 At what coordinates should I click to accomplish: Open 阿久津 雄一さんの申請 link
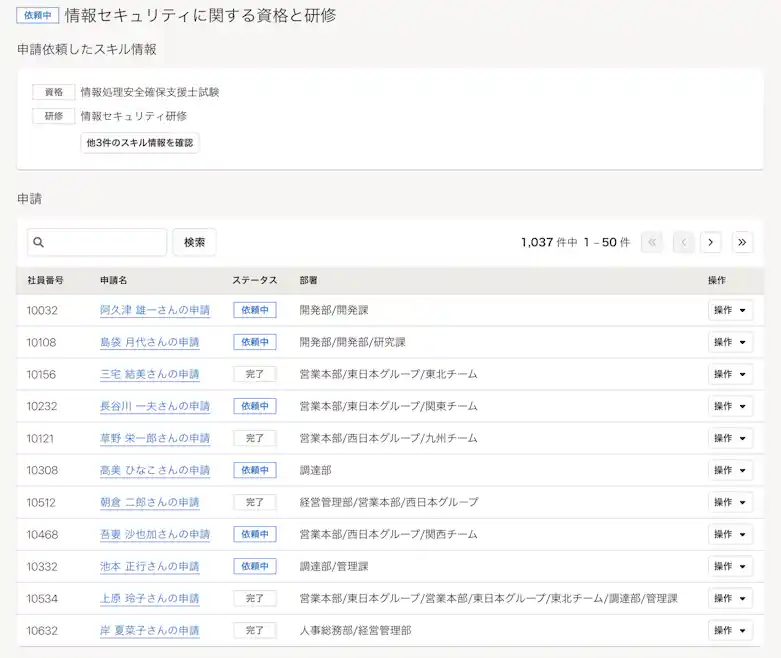coord(155,311)
